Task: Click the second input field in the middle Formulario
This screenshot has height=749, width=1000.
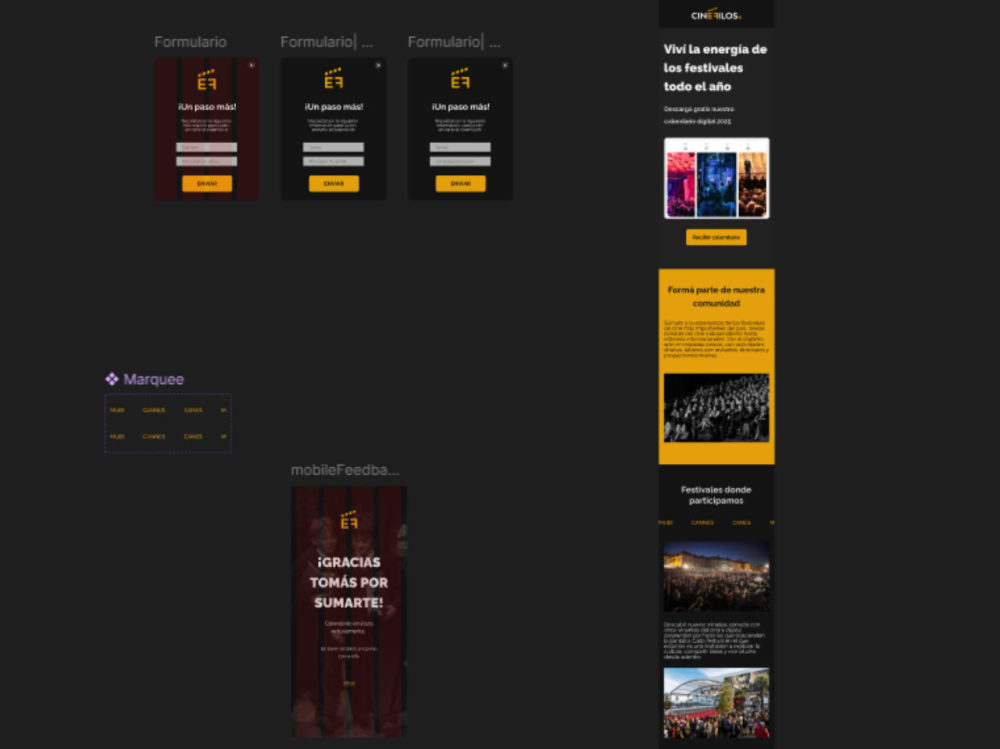Action: 334,161
